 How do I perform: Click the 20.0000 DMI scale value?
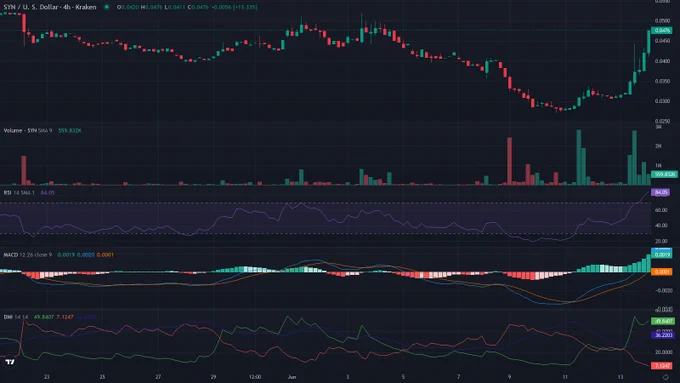tap(664, 352)
